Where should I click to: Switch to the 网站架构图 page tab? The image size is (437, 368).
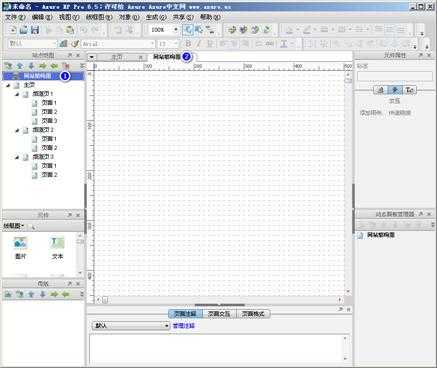point(167,57)
